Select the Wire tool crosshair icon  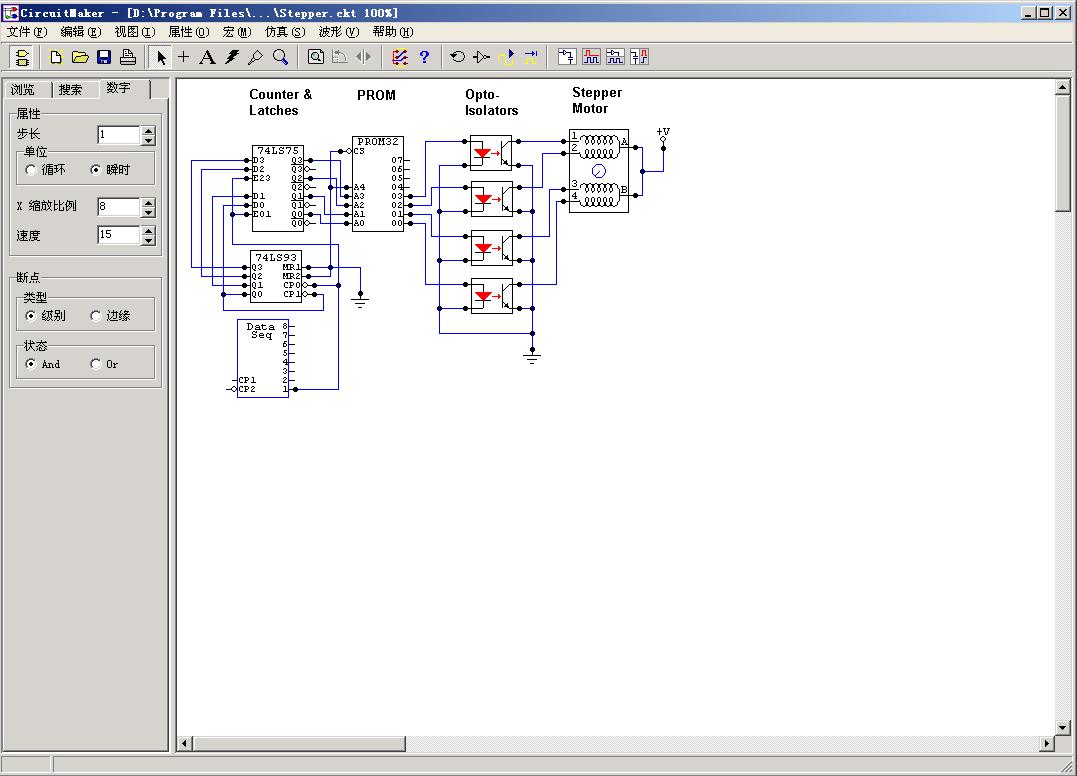coord(183,57)
